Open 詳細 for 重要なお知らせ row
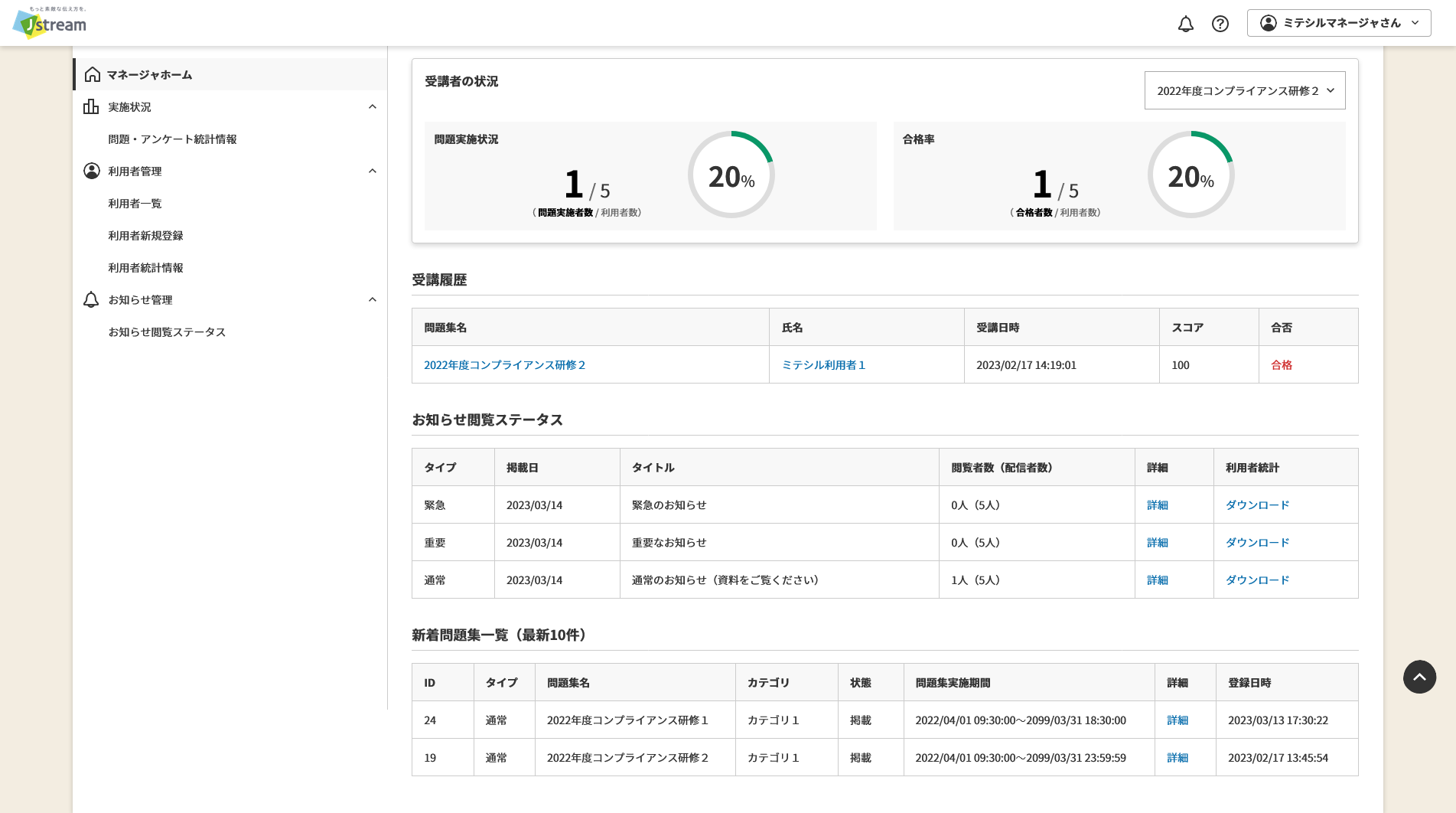The width and height of the screenshot is (1456, 813). click(1158, 543)
